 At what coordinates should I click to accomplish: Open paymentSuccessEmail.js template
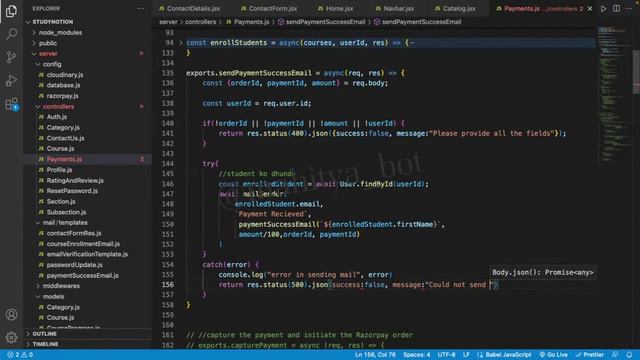click(x=88, y=276)
